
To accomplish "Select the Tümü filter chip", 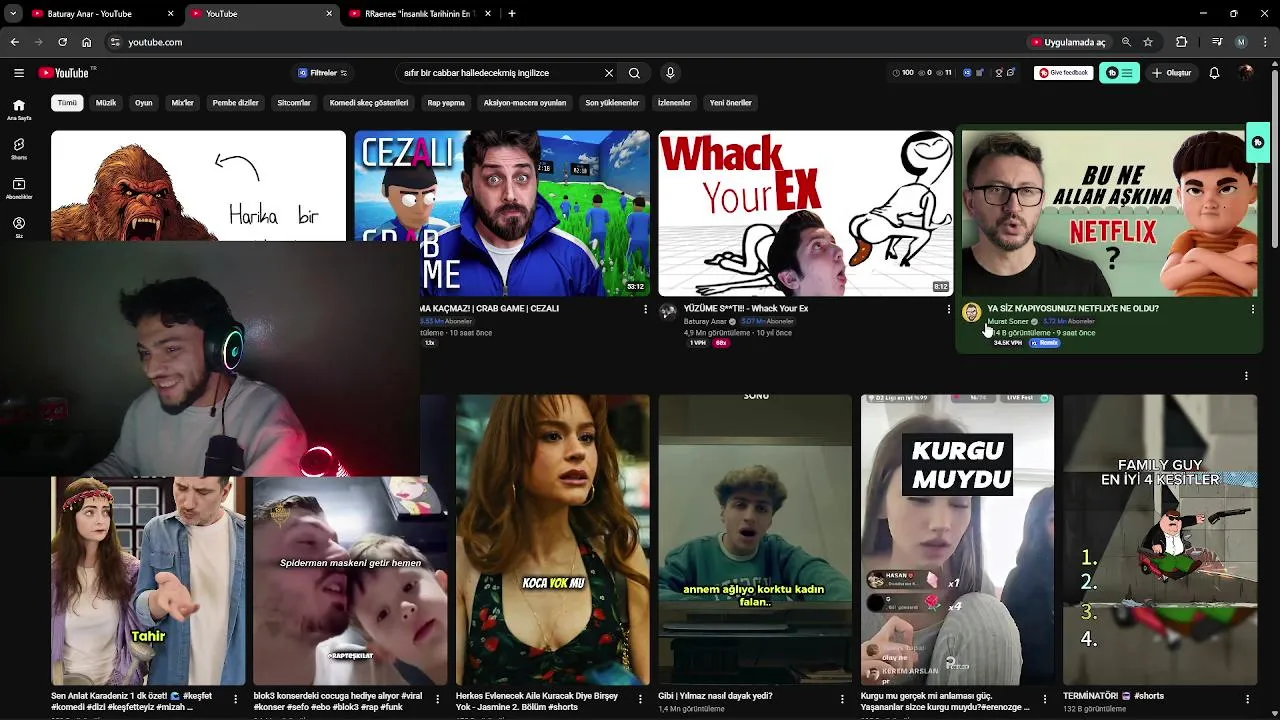I will coord(67,103).
